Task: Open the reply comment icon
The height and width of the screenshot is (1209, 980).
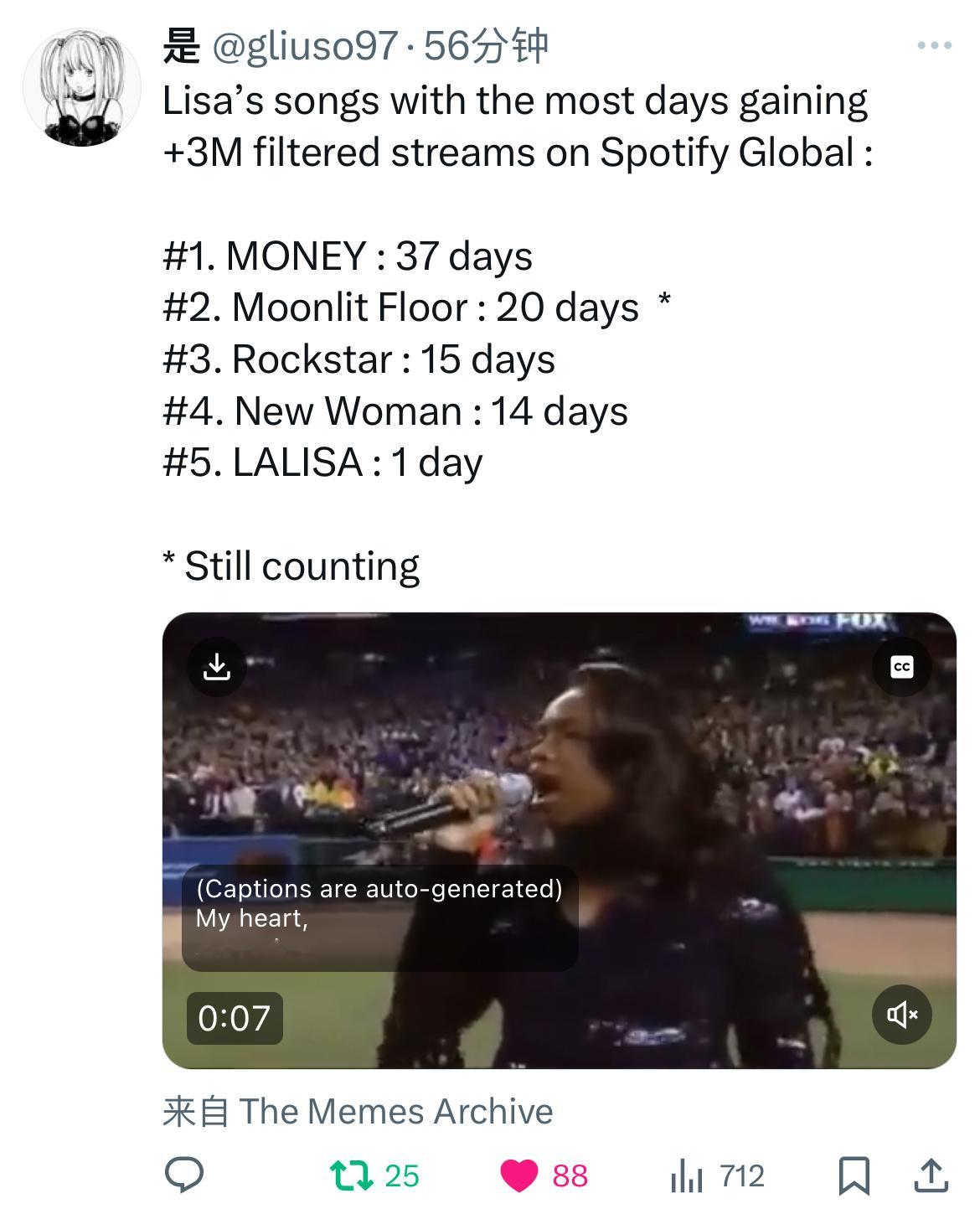Action: (x=184, y=1175)
